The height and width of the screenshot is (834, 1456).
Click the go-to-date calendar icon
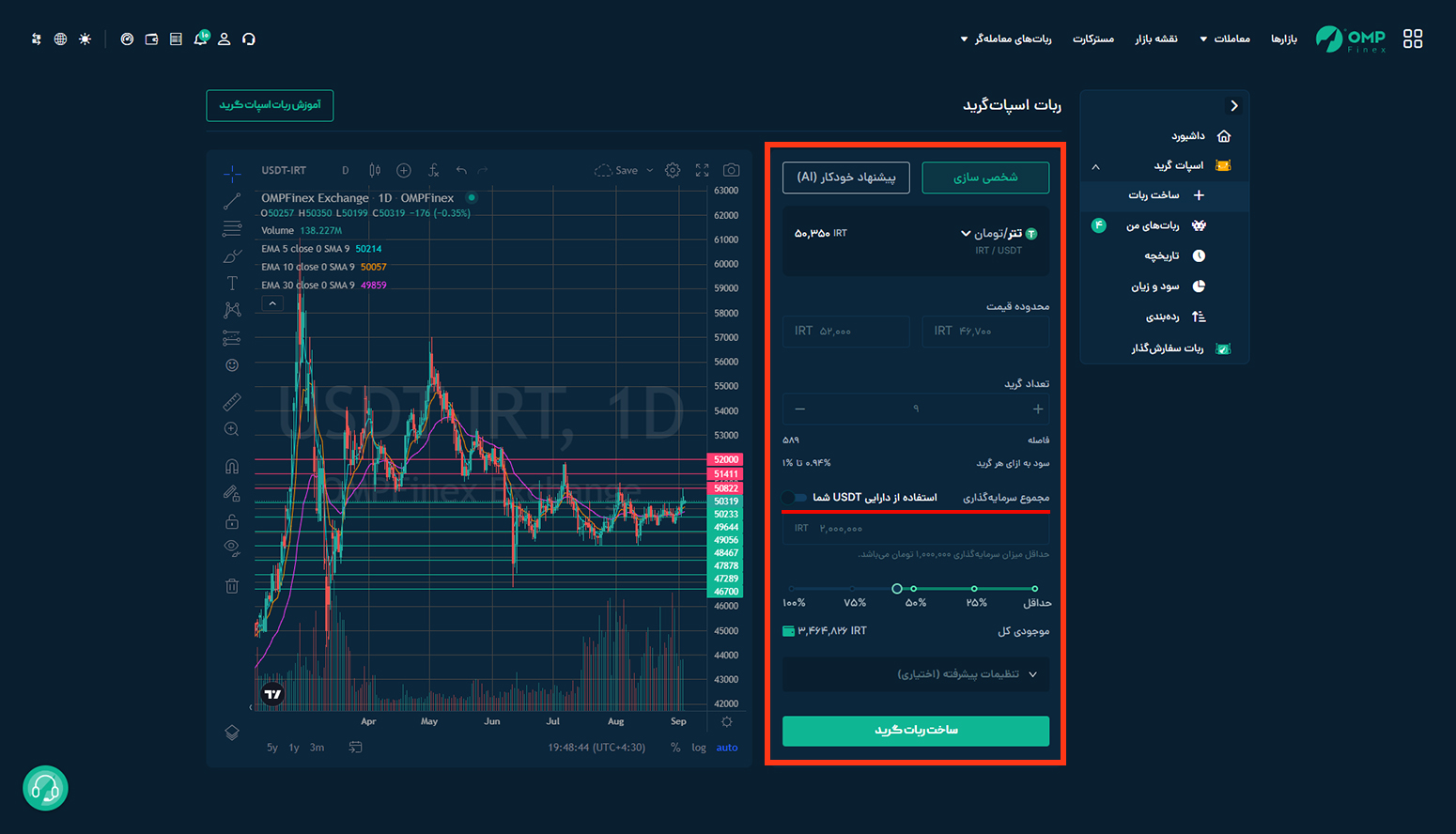tap(355, 748)
